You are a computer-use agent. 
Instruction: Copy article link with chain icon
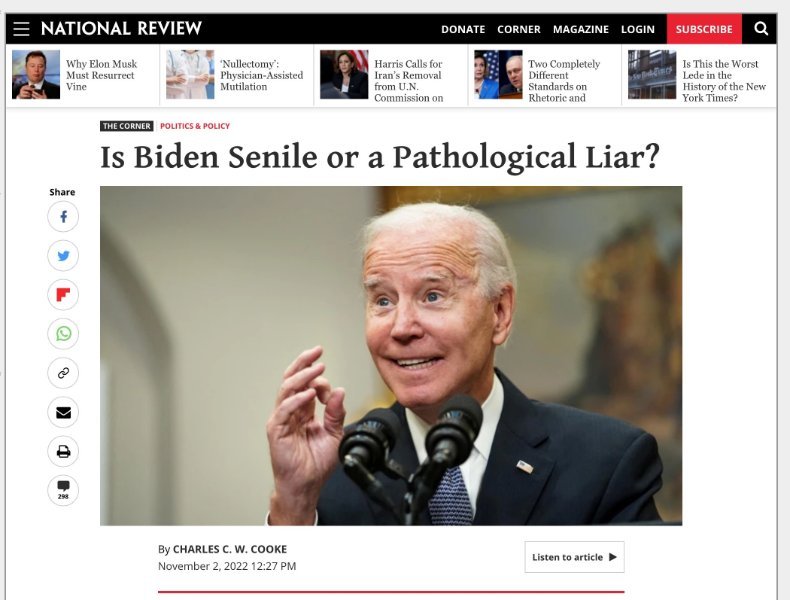click(x=63, y=373)
